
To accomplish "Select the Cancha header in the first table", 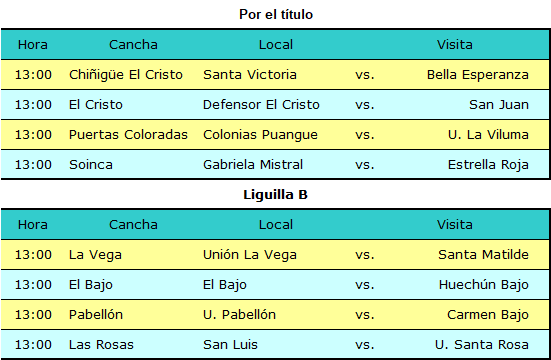I will [133, 45].
